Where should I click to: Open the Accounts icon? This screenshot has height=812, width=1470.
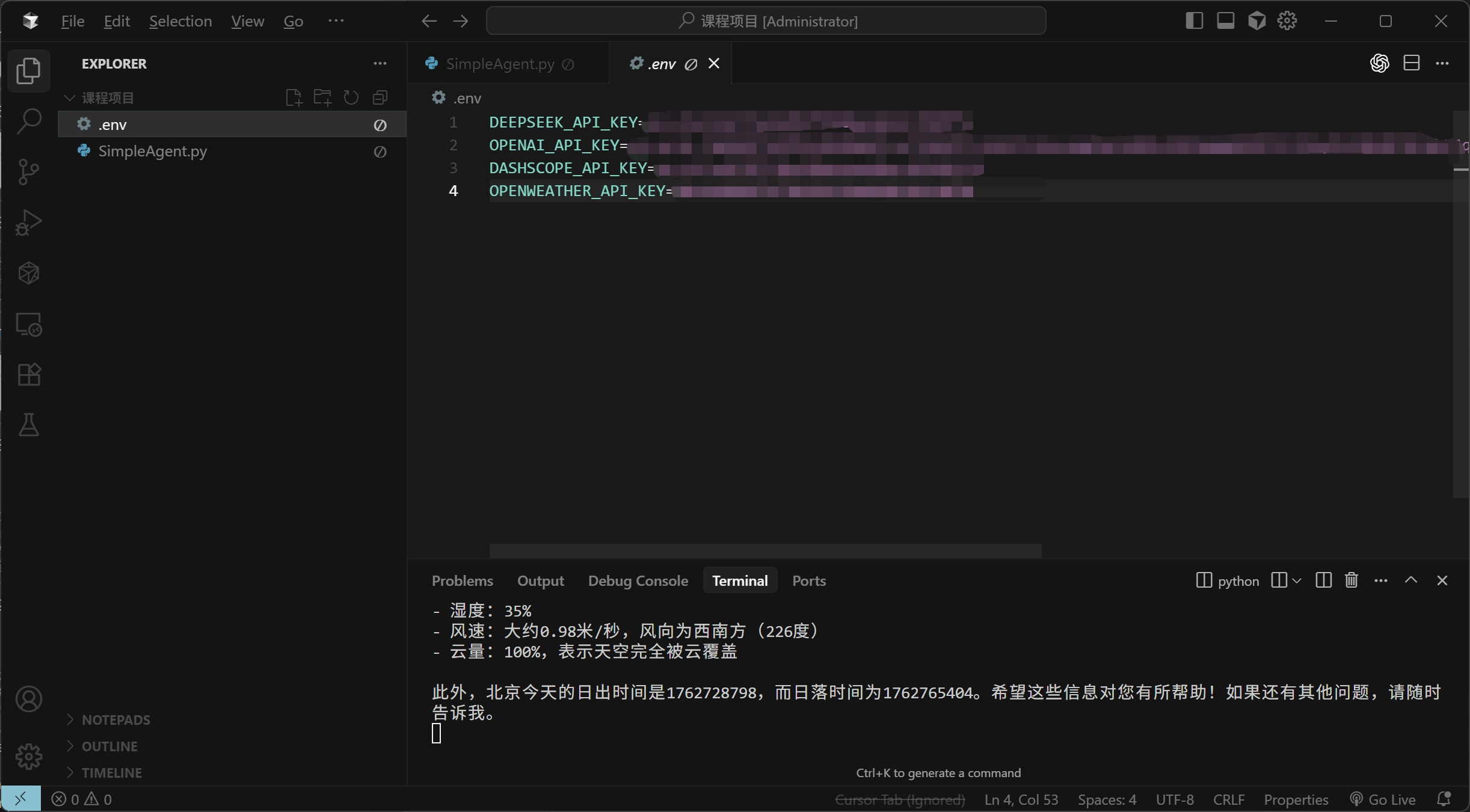[28, 700]
